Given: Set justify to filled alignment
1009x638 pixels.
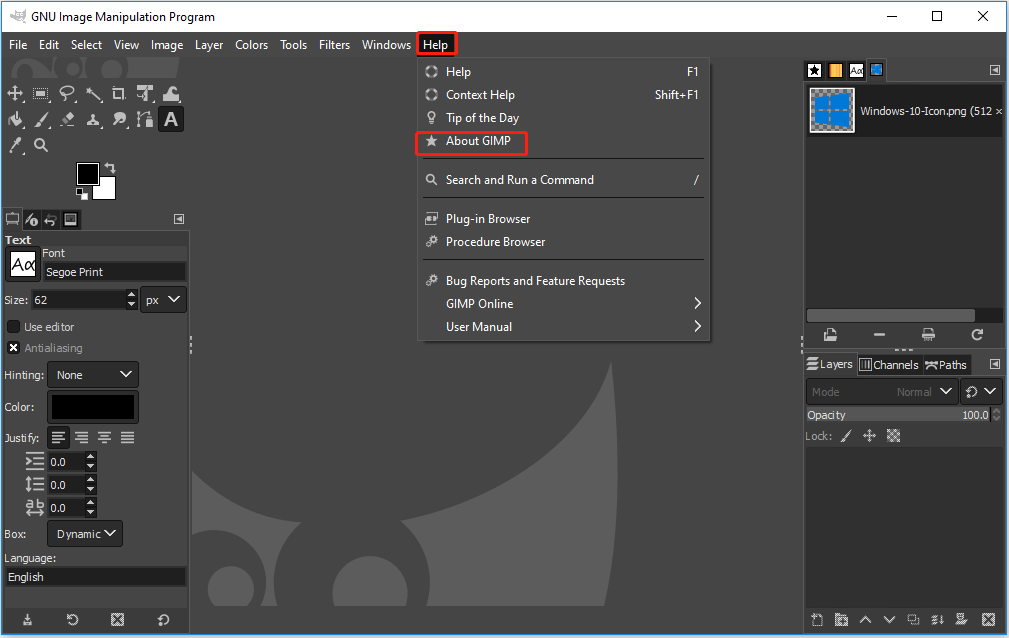Looking at the screenshot, I should click(127, 438).
